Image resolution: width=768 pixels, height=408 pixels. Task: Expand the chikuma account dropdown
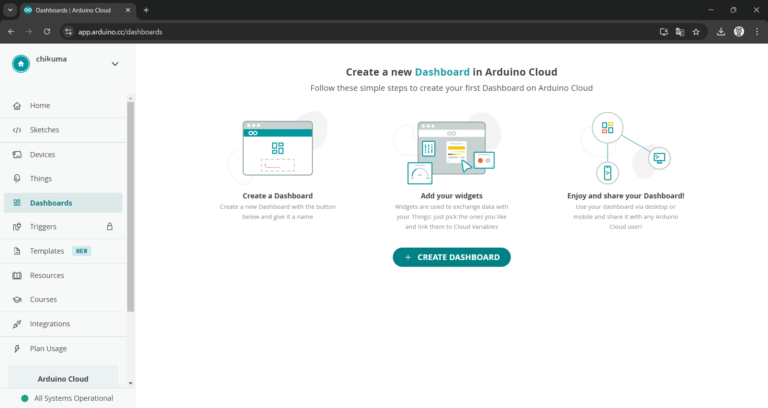114,64
